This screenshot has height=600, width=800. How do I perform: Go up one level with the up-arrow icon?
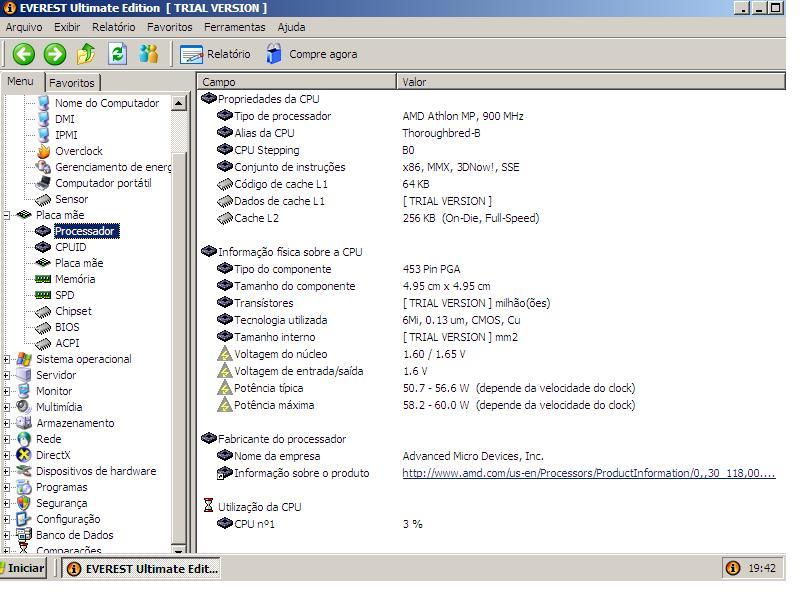coord(86,54)
